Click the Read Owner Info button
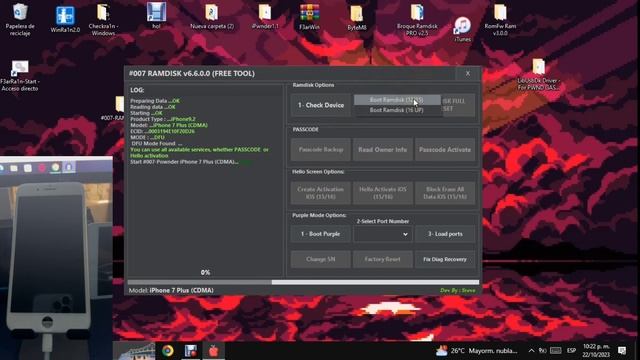Screen dimensions: 640x360 point(383,150)
